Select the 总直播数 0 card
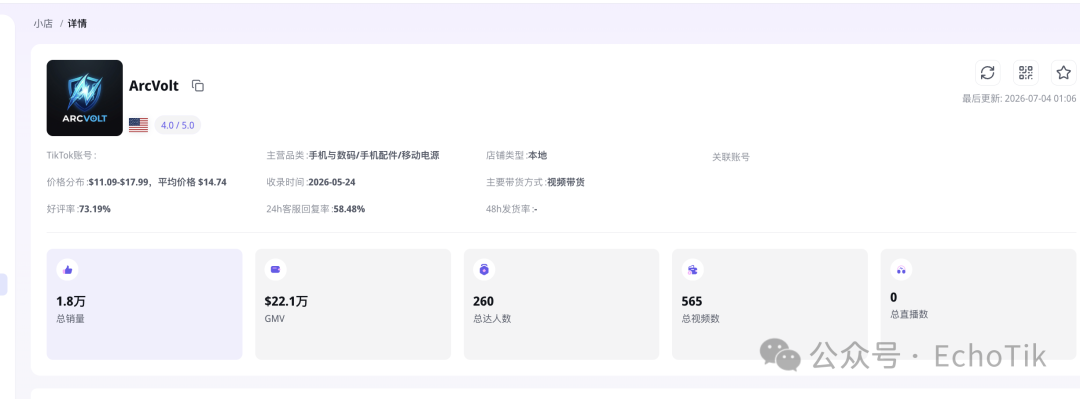1080x399 pixels. tap(978, 304)
